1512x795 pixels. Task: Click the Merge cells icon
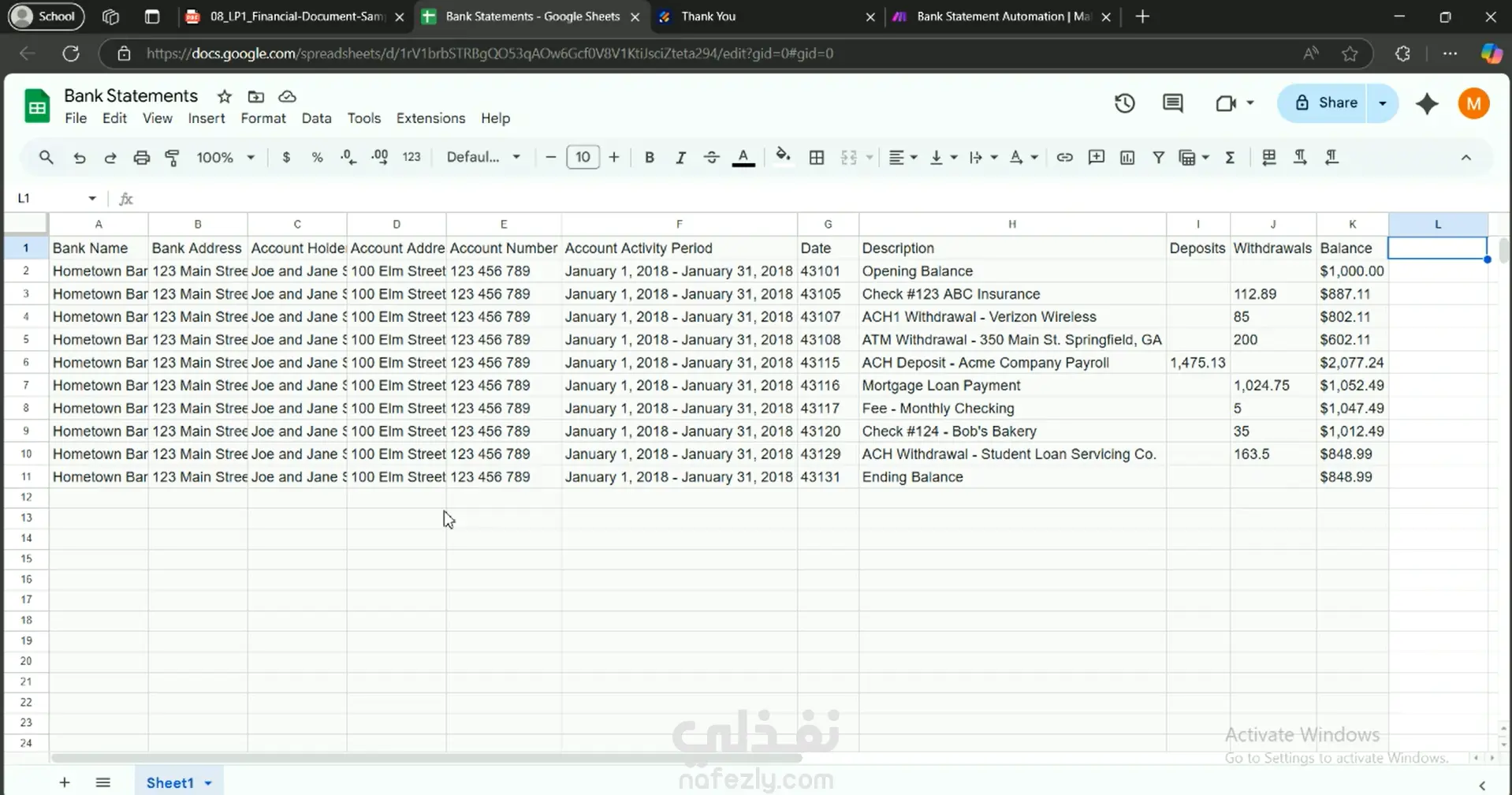pyautogui.click(x=849, y=158)
